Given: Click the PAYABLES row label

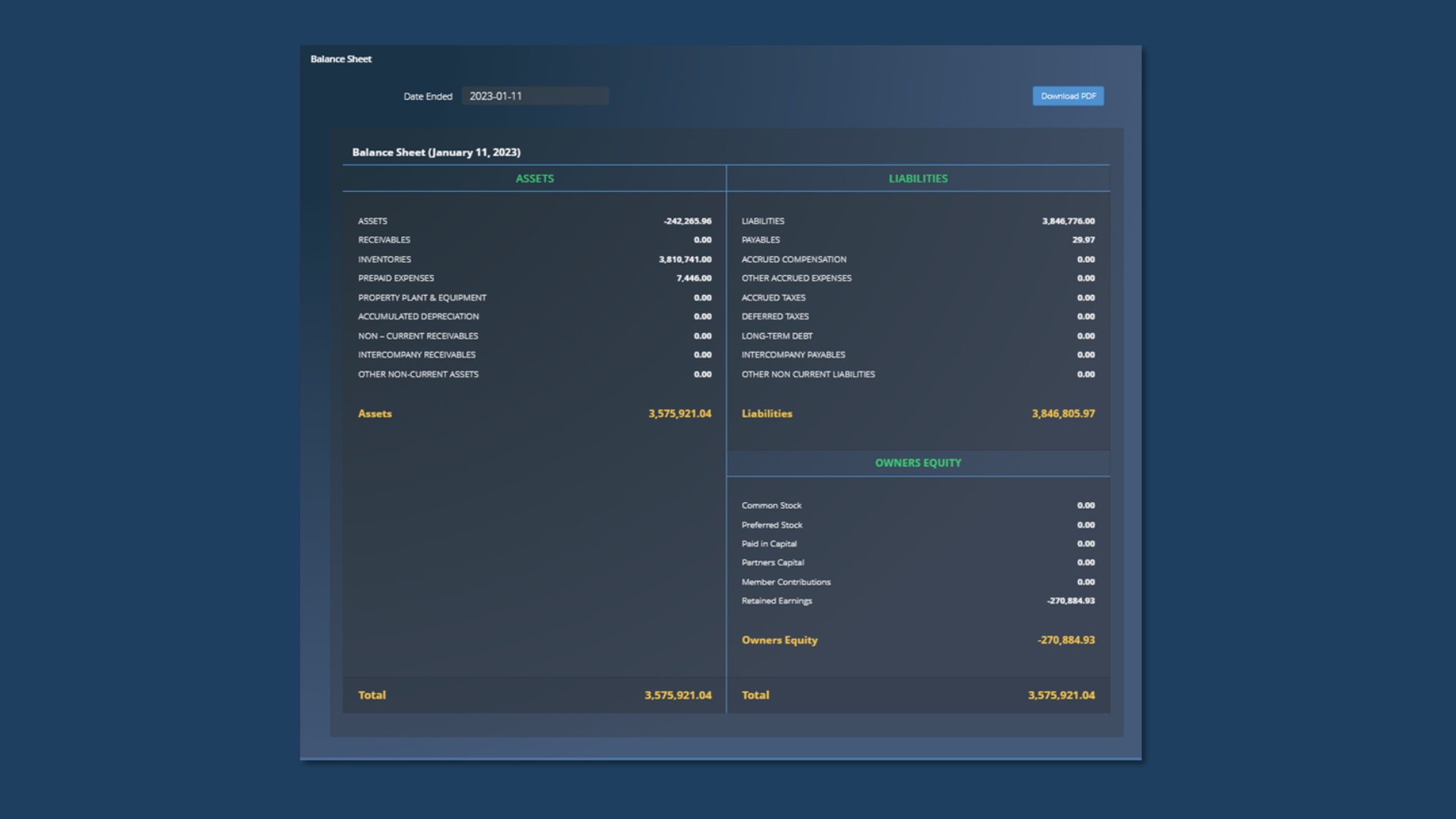Looking at the screenshot, I should (x=761, y=240).
